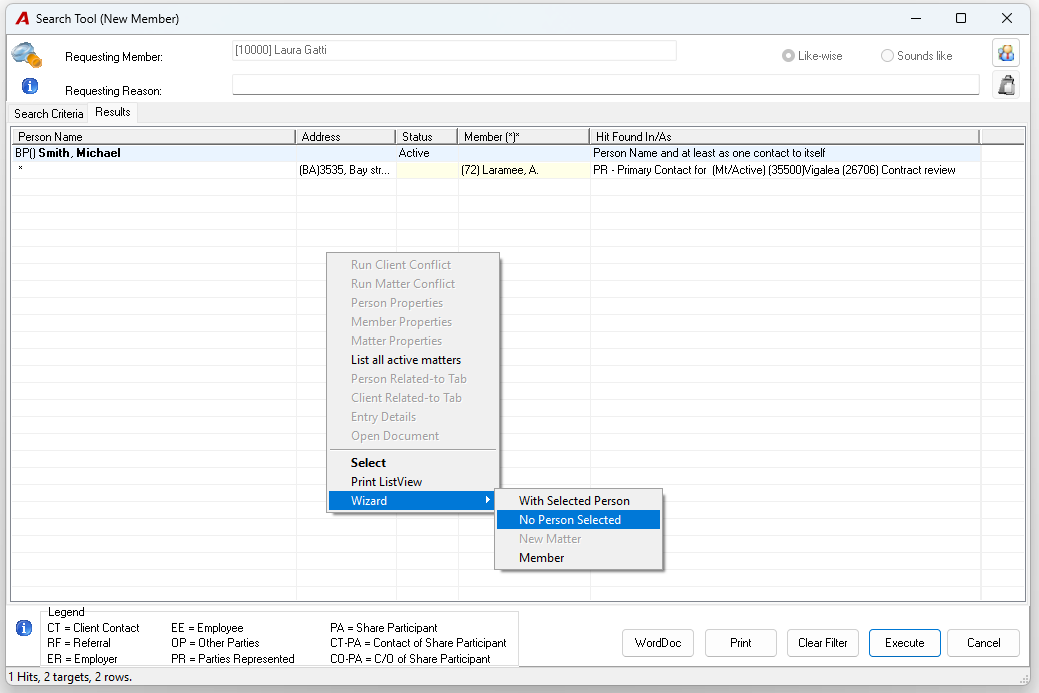The image size is (1039, 693).
Task: Click the blue info icon beside Requesting Reason
Action: click(x=30, y=86)
